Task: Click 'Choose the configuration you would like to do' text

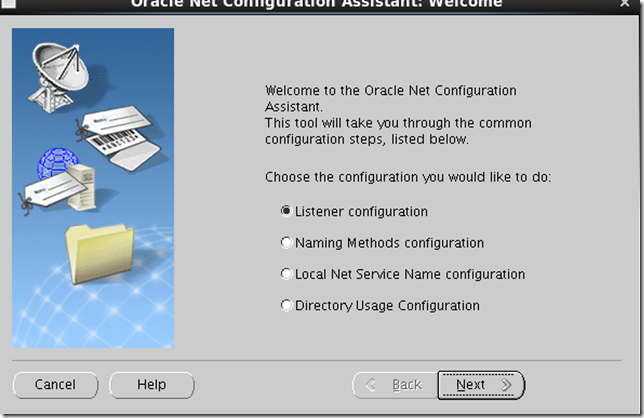Action: (408, 177)
